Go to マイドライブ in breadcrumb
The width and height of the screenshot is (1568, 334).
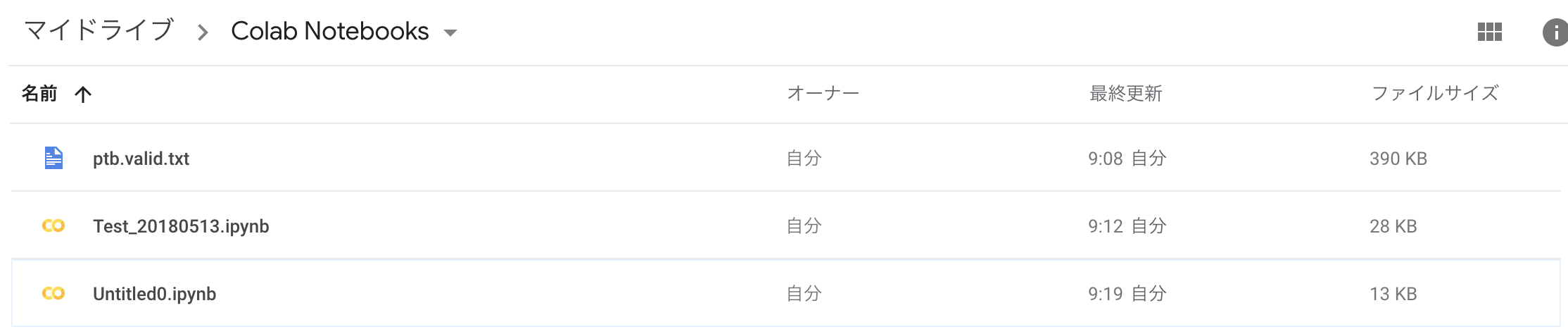(99, 30)
